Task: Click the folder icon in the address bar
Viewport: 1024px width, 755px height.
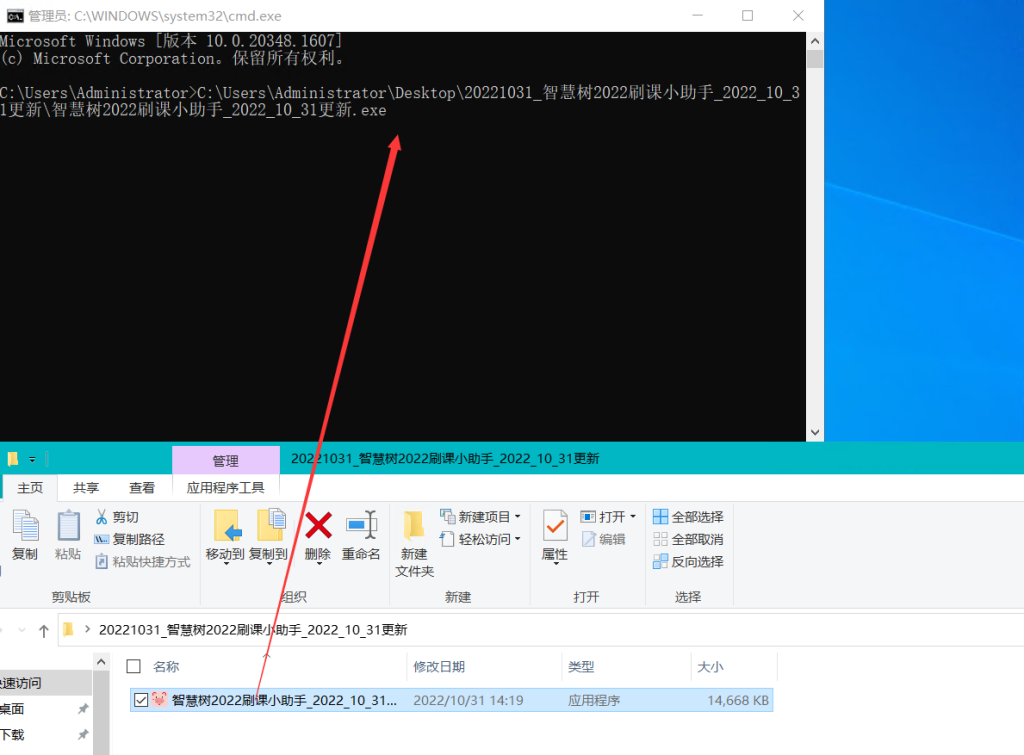Action: 68,630
